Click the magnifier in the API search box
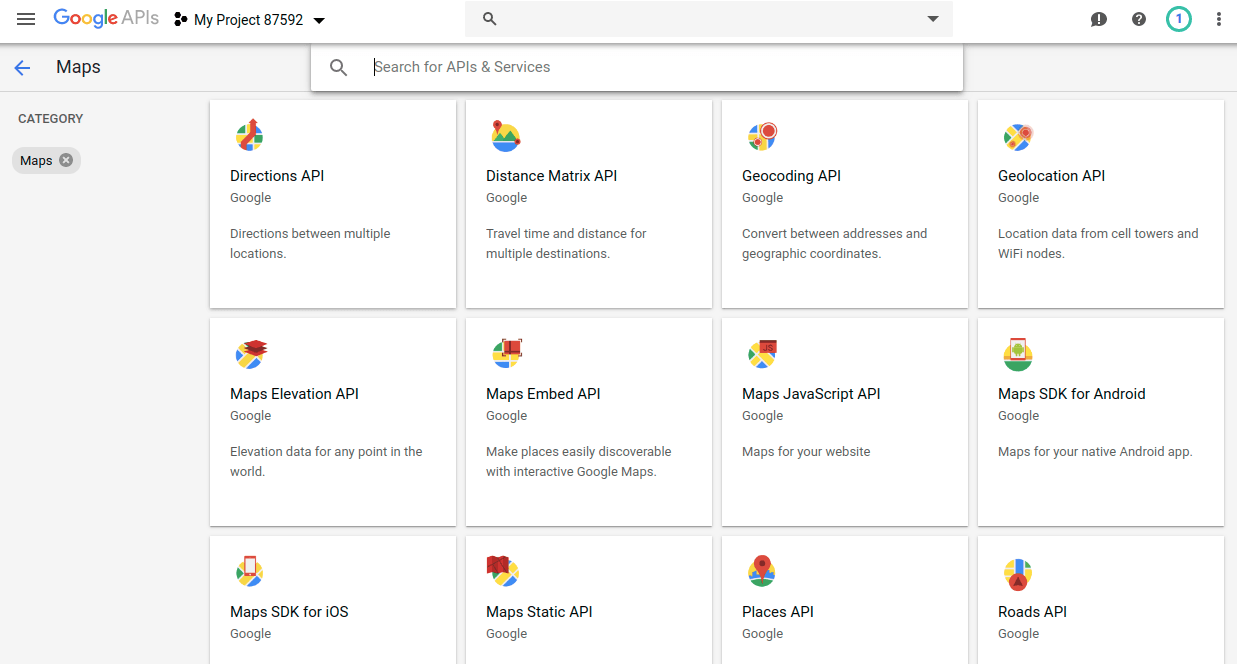Viewport: 1237px width, 664px height. 339,67
